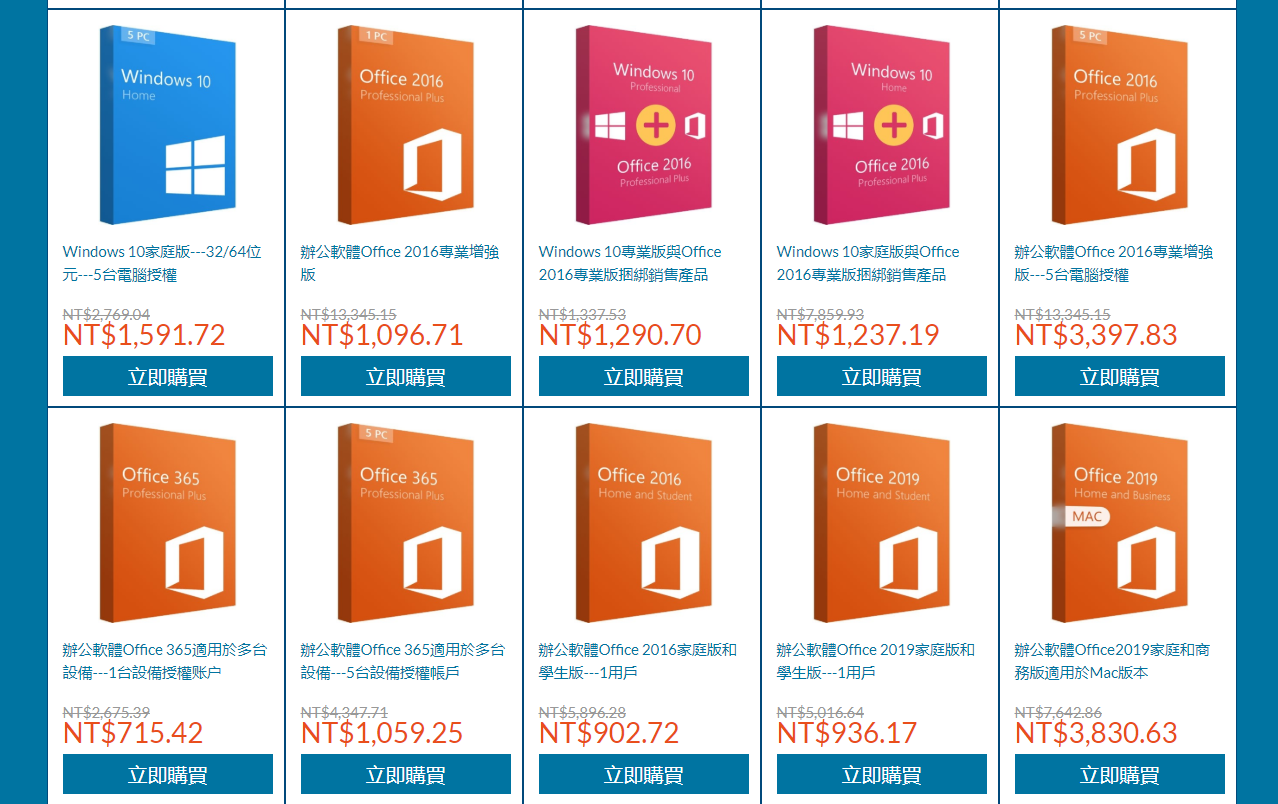Click the Office 2016 Professional Plus 5 PC box image
The width and height of the screenshot is (1278, 804).
click(1120, 125)
